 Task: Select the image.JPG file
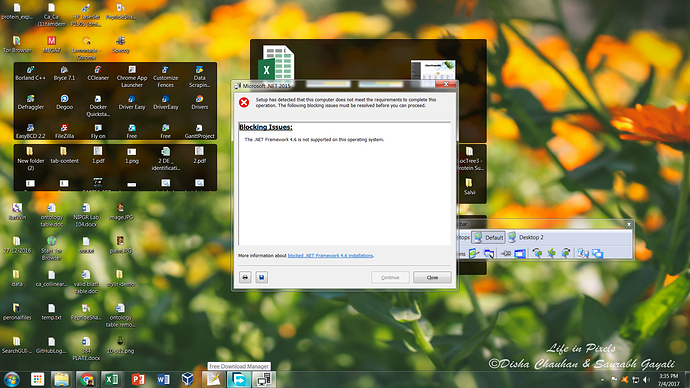[121, 212]
